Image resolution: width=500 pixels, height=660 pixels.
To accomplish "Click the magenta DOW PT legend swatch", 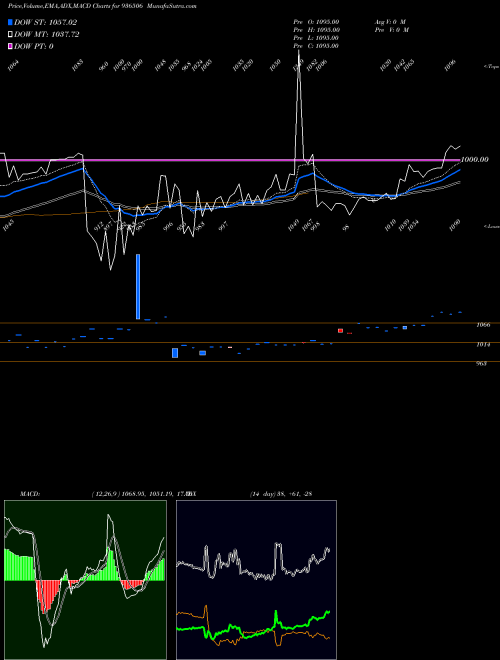I will pyautogui.click(x=10, y=46).
